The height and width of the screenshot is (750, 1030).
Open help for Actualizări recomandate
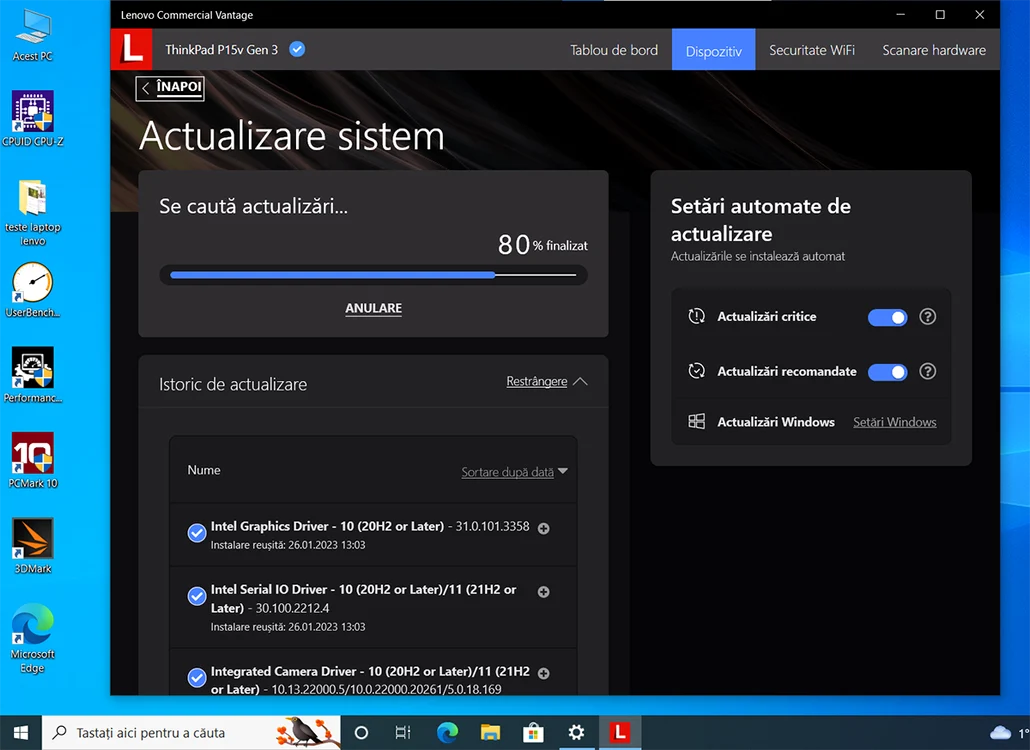click(927, 371)
